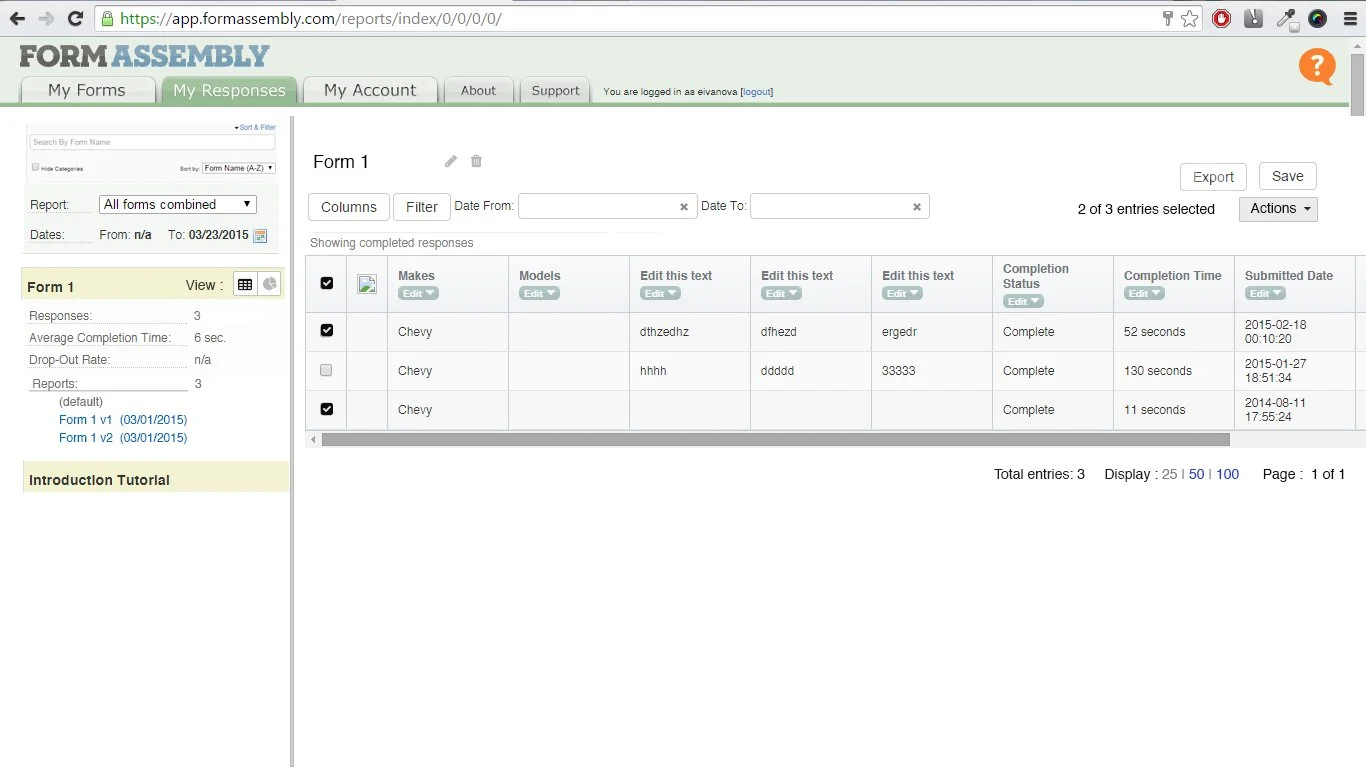
Task: Click the pencil icon to rename Form 1
Action: [450, 161]
